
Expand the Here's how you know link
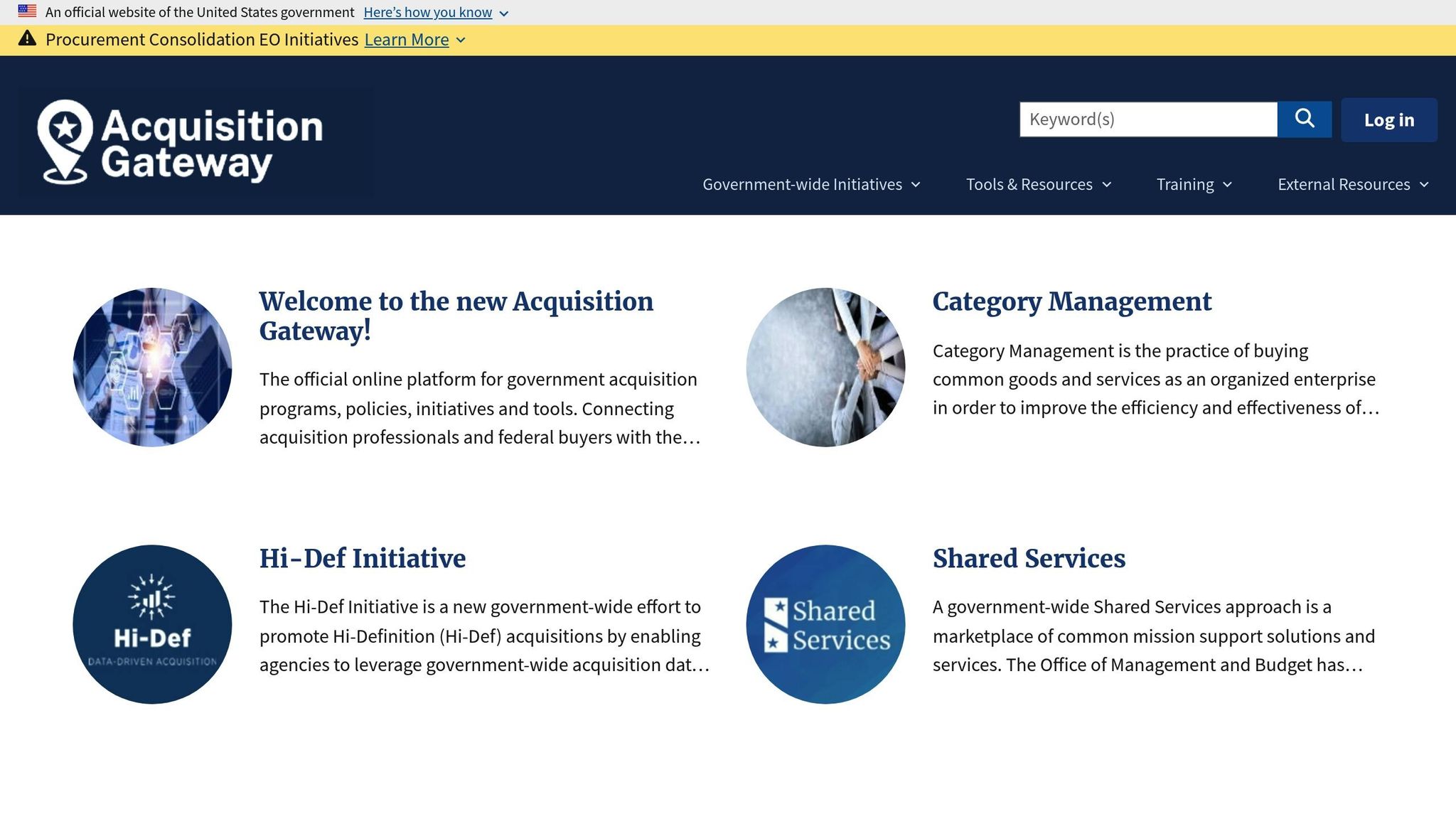(x=428, y=12)
